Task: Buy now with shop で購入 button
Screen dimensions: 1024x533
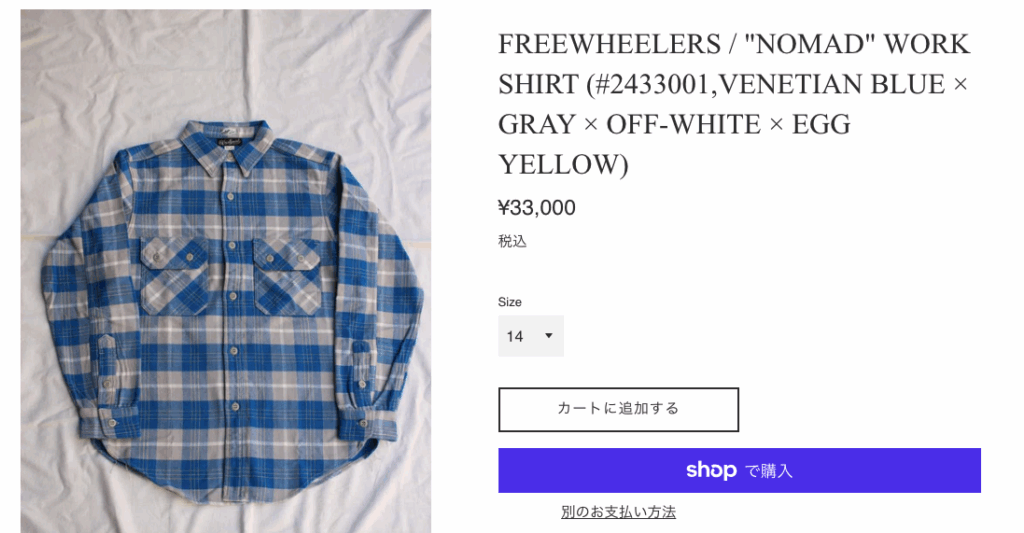Action: pos(739,470)
